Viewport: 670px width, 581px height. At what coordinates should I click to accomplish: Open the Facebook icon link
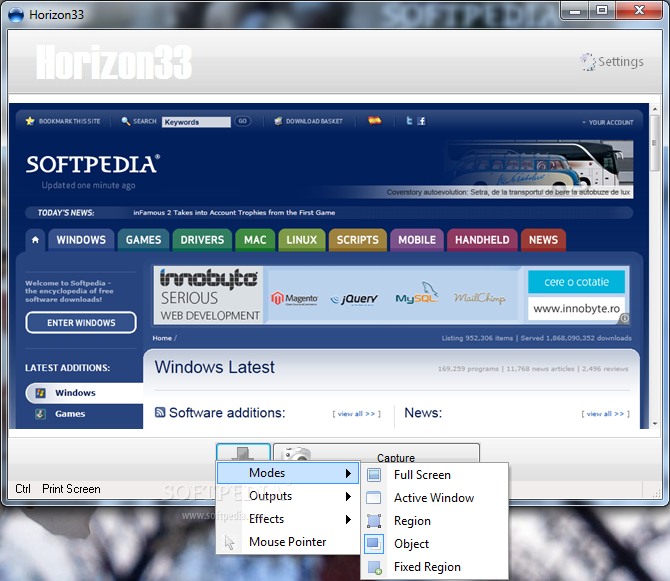(421, 121)
